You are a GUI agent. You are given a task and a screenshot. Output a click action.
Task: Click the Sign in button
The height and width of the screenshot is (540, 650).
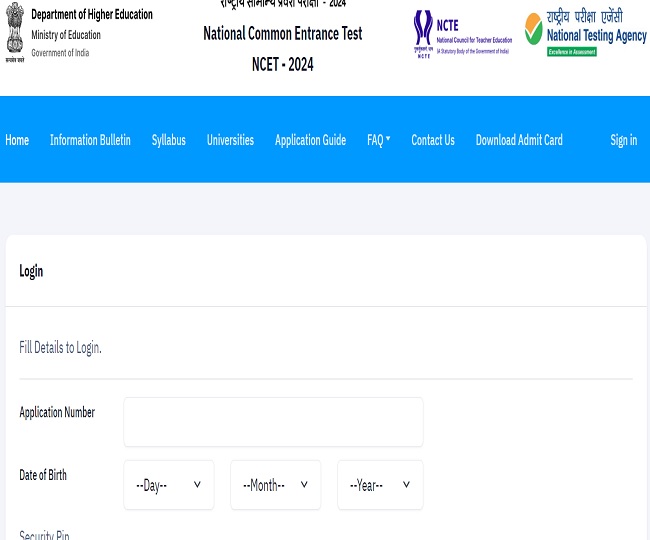tap(623, 140)
